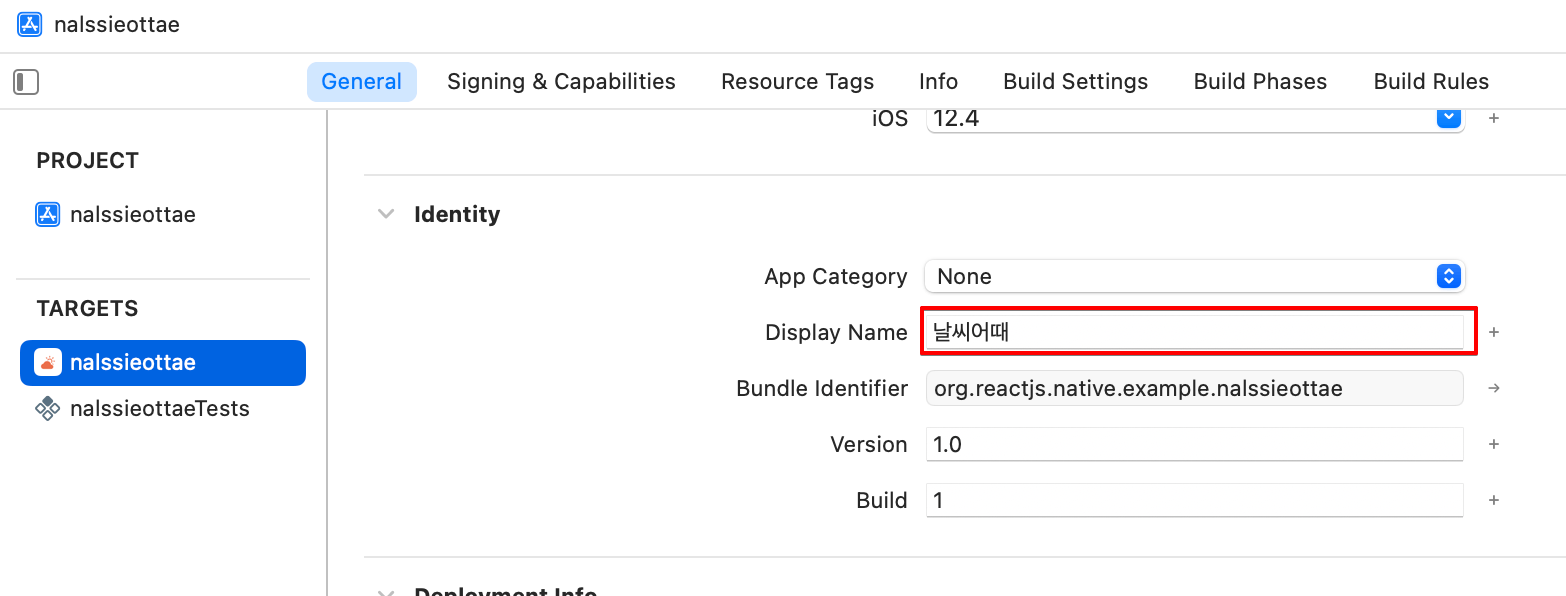The image size is (1566, 596).
Task: Open the General tab
Action: coord(362,82)
